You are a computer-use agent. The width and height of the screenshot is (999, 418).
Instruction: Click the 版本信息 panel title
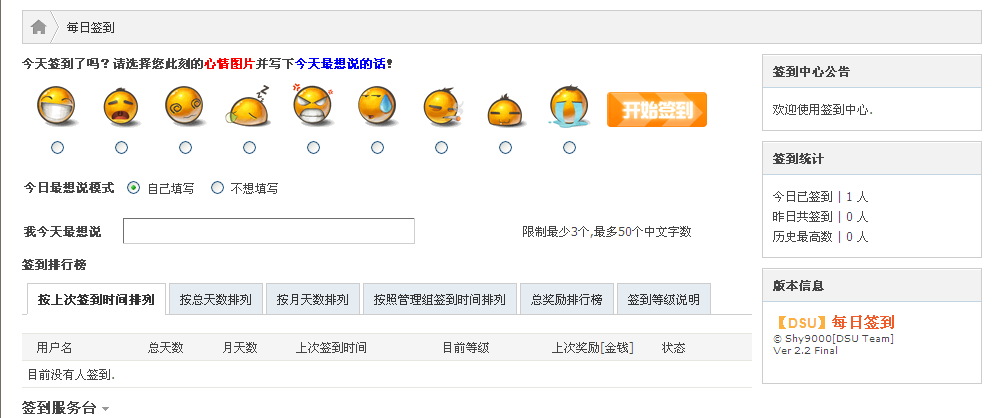798,285
